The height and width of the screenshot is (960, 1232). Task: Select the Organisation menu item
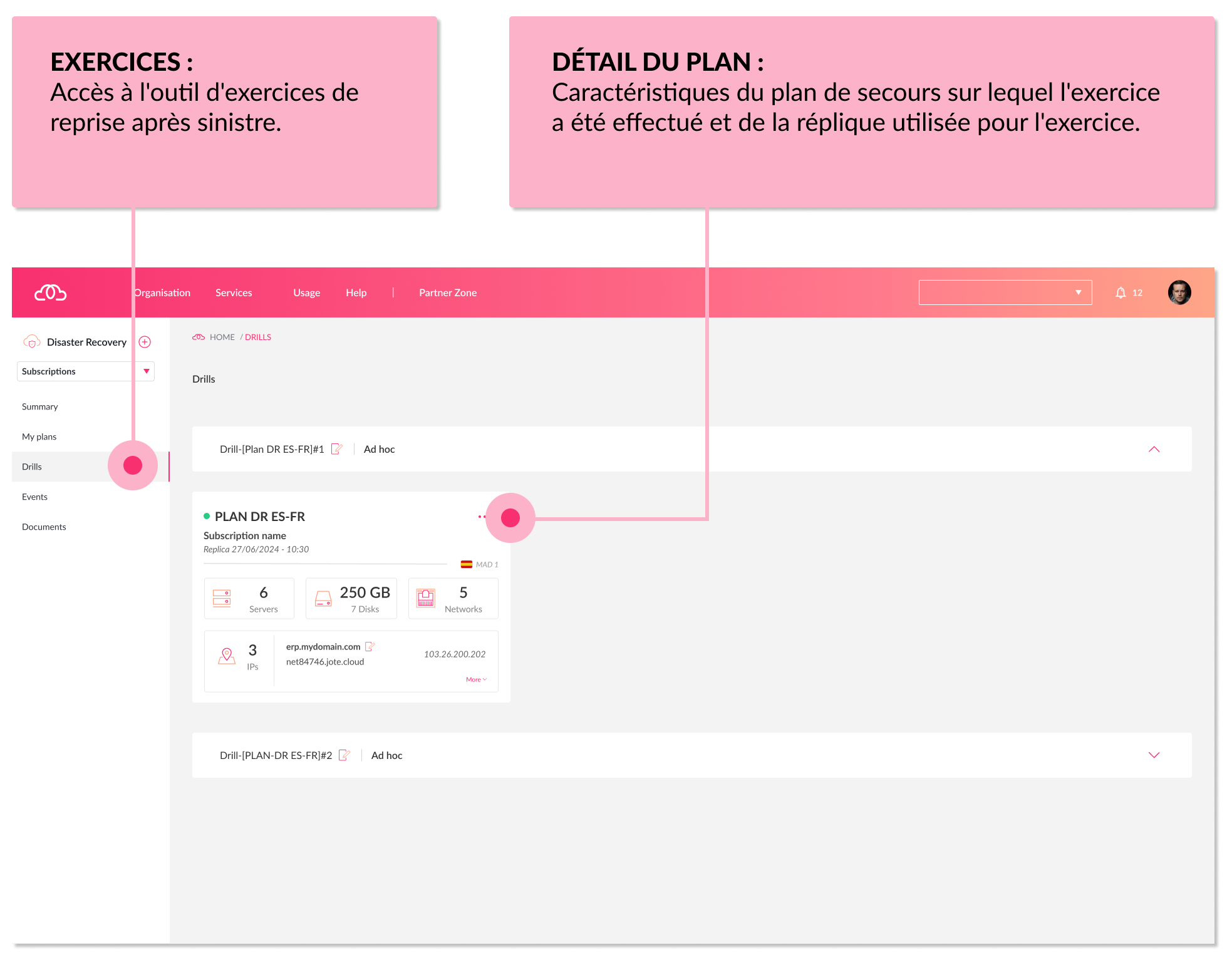(x=162, y=292)
